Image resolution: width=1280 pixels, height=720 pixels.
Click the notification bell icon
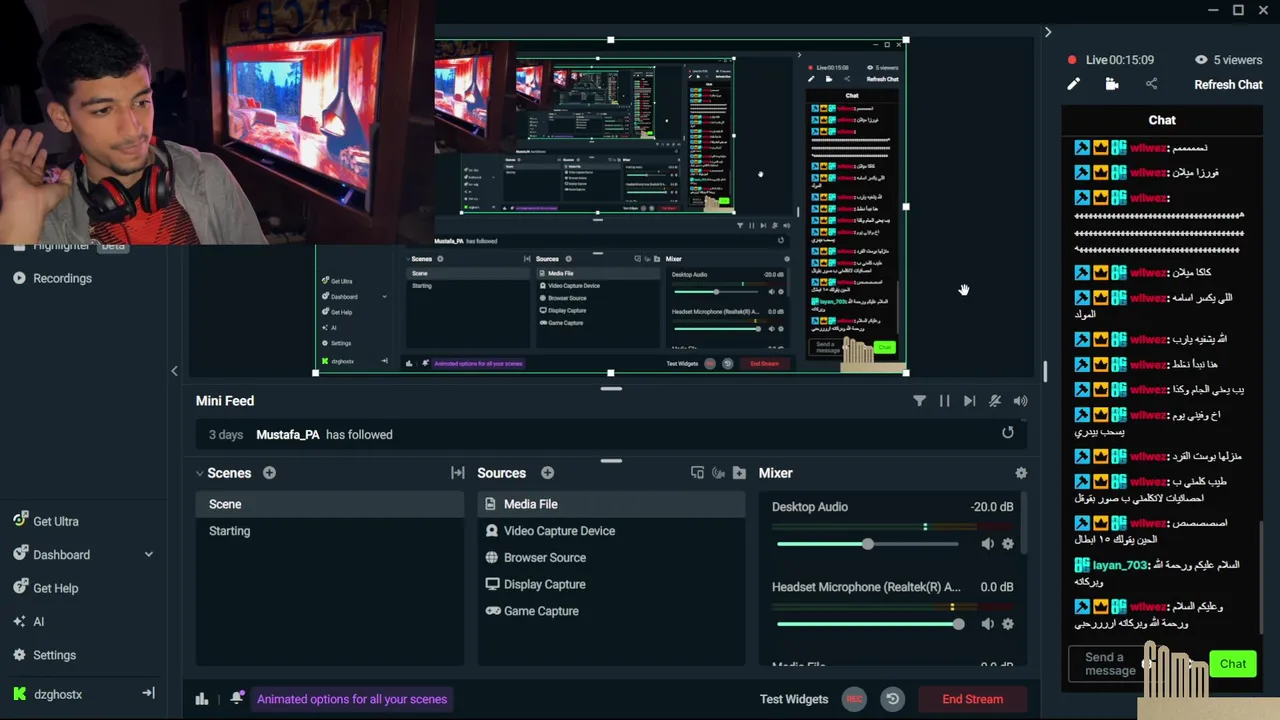[x=237, y=698]
